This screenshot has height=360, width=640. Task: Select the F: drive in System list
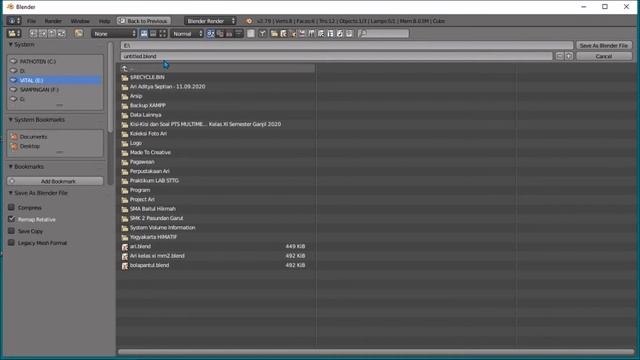click(55, 89)
